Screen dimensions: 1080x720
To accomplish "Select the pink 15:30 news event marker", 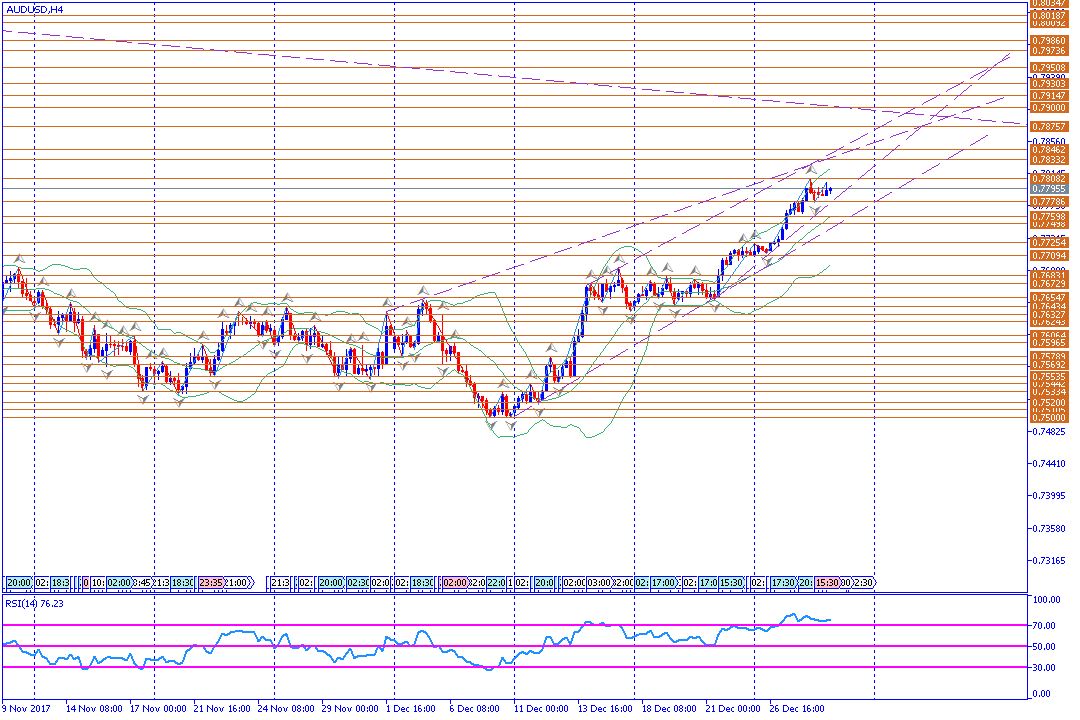I will pos(827,583).
